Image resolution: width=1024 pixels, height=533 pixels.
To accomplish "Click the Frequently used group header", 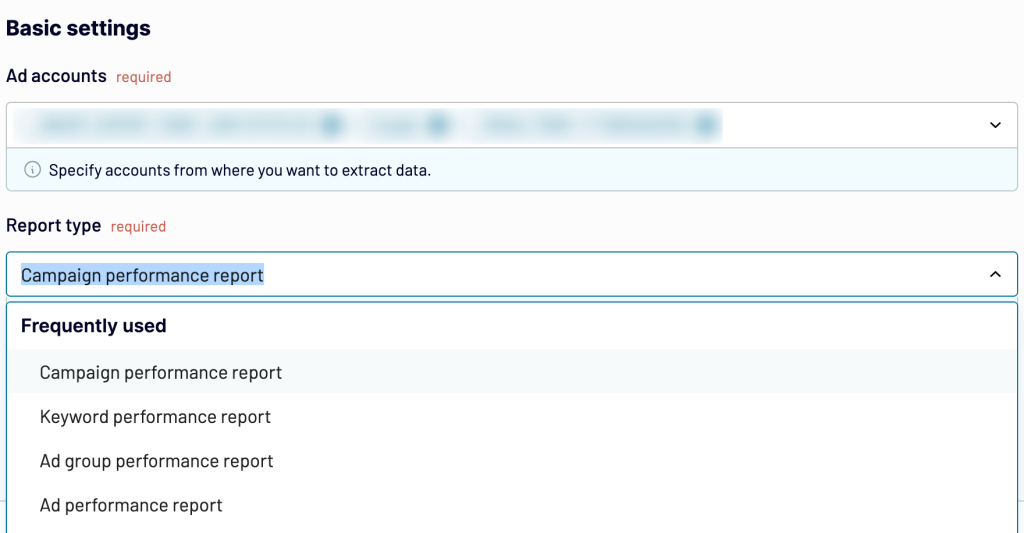I will pos(93,325).
